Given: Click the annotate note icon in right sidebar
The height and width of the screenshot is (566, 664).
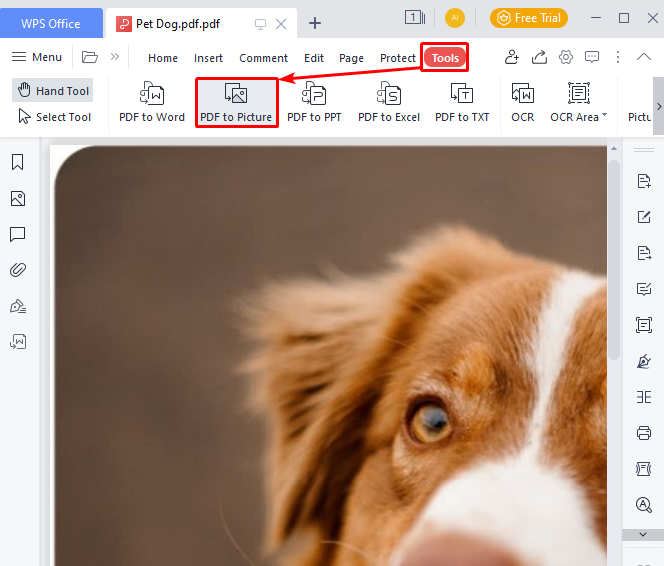Looking at the screenshot, I should coord(644,289).
